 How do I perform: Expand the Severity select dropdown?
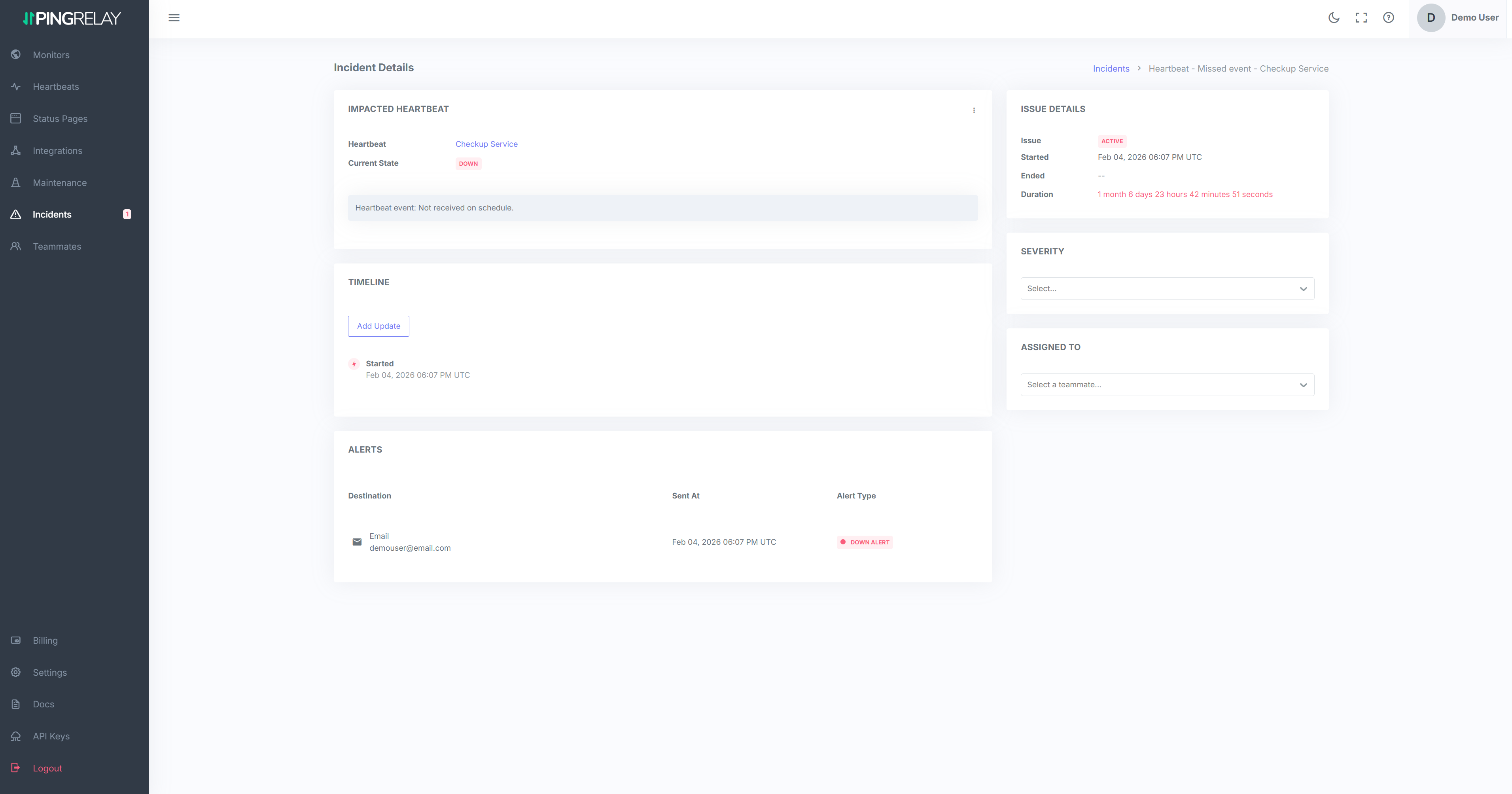1167,288
